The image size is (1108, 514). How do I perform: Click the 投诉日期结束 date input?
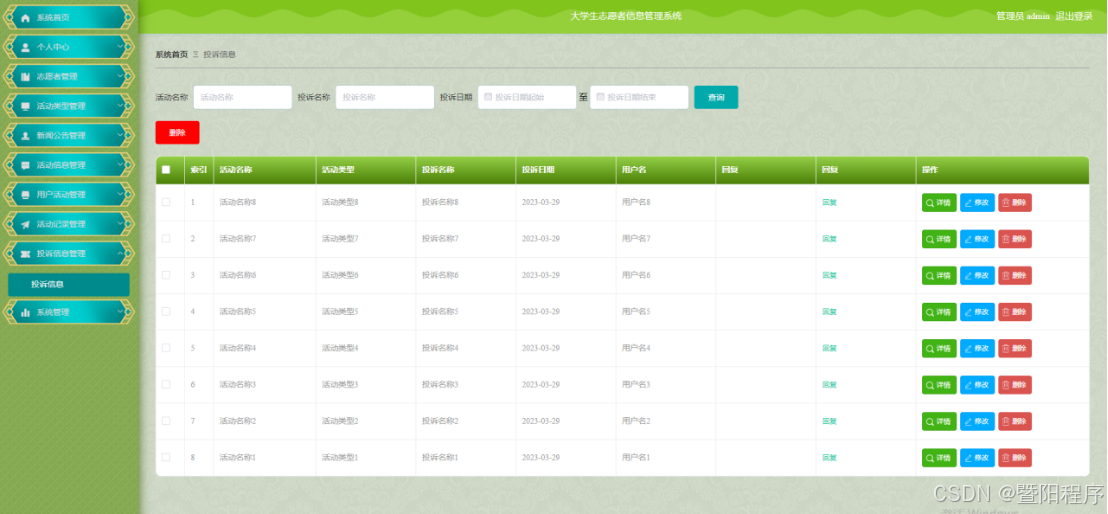(639, 98)
